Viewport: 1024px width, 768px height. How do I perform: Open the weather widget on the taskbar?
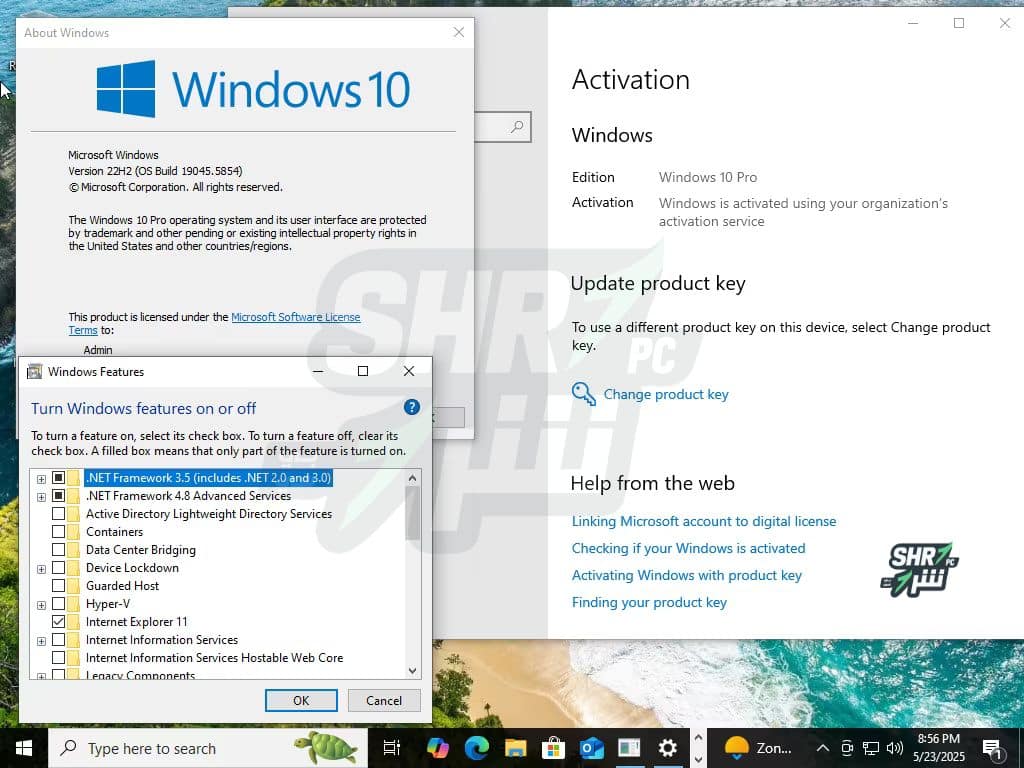tap(758, 748)
